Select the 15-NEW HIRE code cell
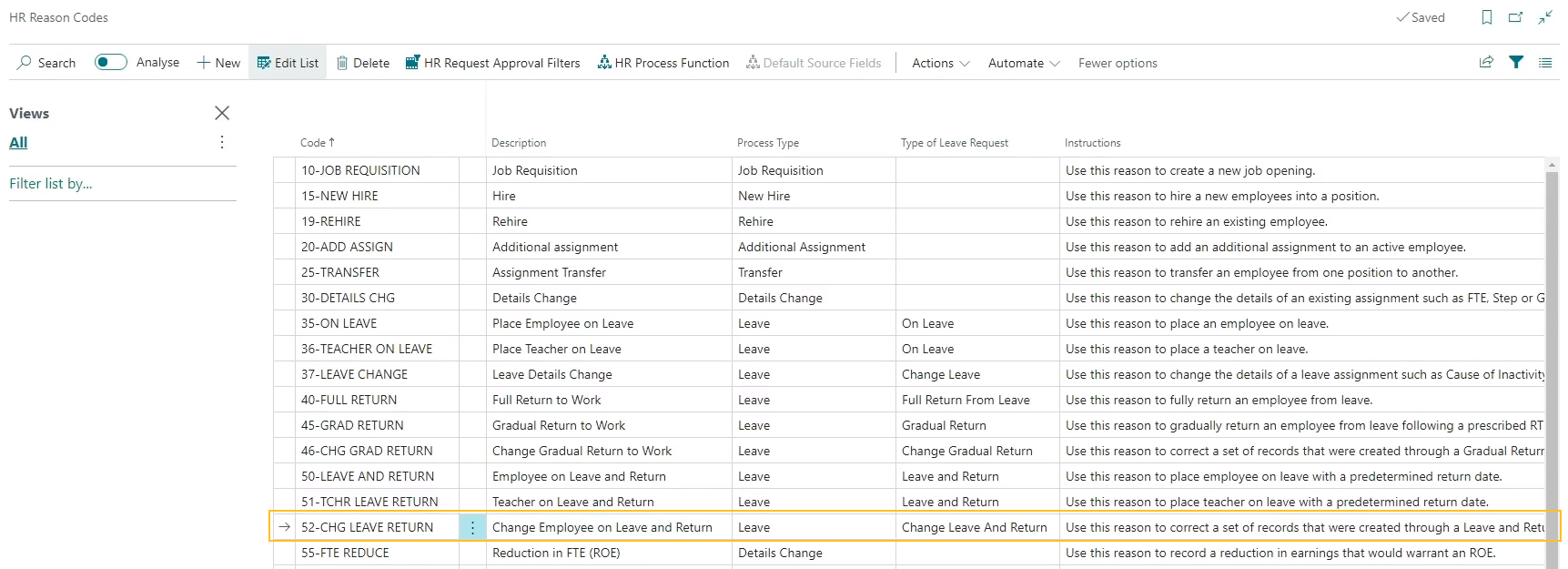This screenshot has height=569, width=1568. (377, 196)
